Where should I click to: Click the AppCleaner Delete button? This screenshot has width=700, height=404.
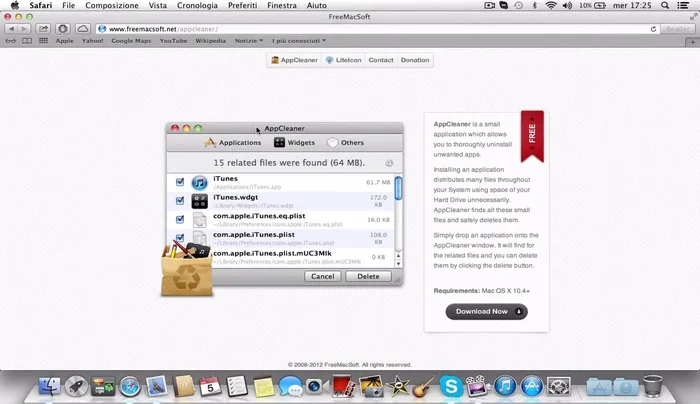[368, 276]
